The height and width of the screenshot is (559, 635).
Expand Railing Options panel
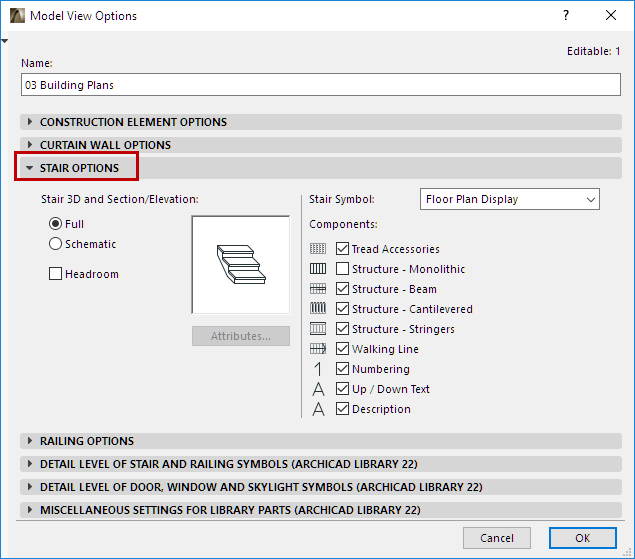pyautogui.click(x=321, y=441)
